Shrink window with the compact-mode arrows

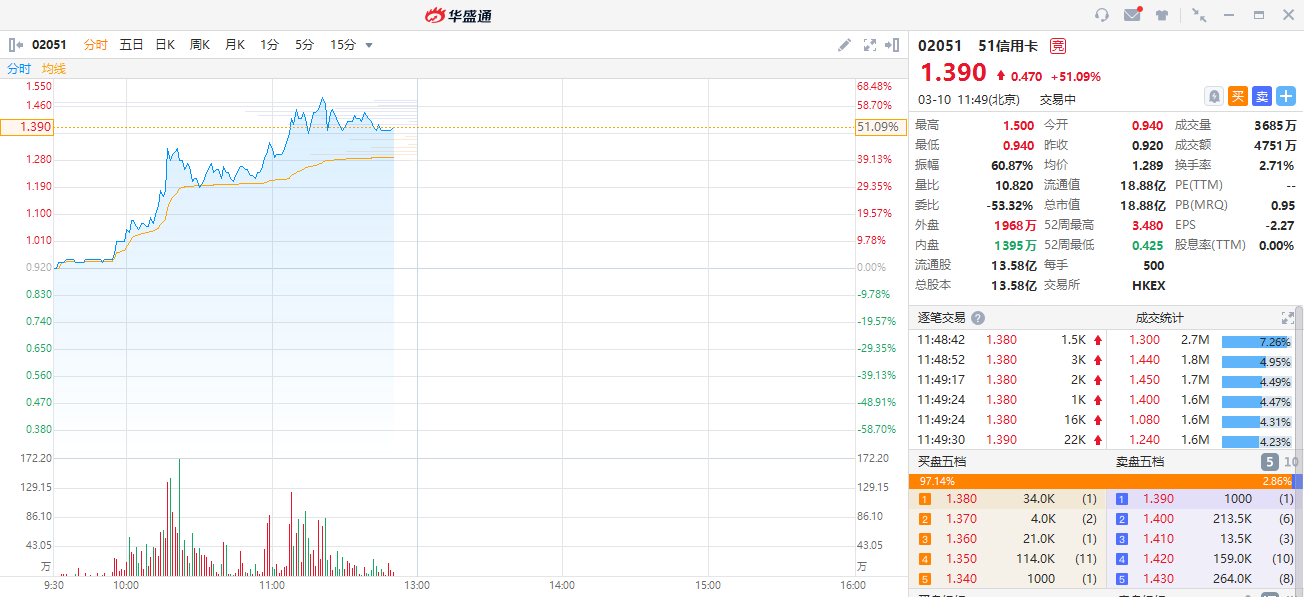click(1199, 15)
